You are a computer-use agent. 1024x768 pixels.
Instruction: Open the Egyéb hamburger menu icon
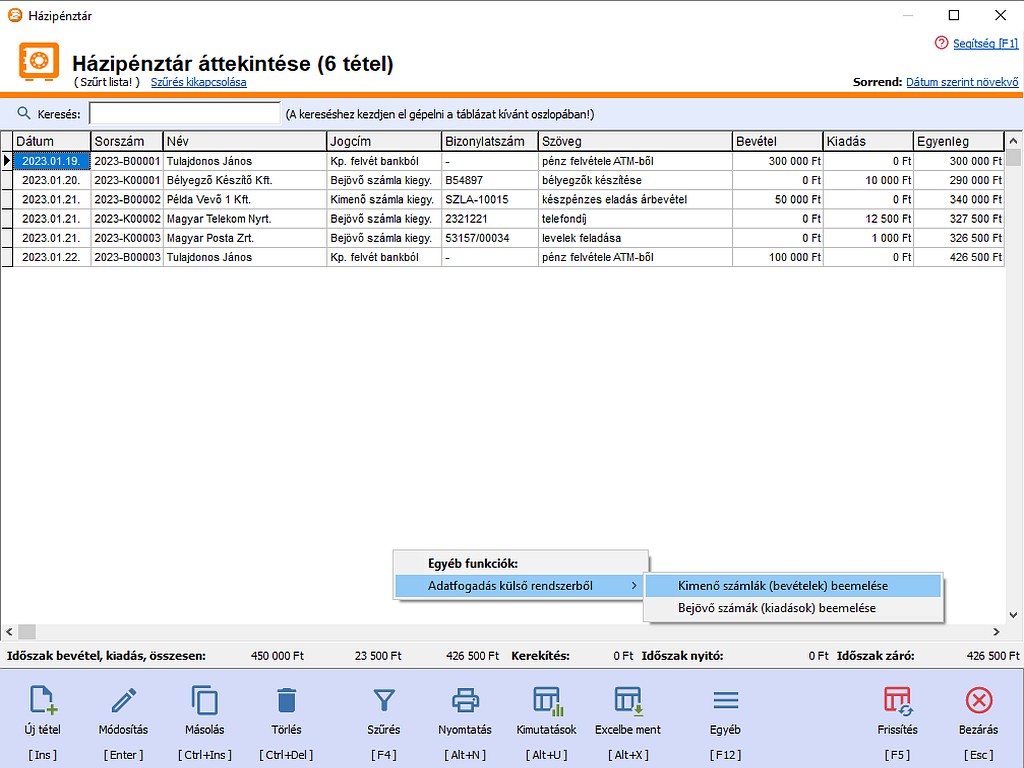click(x=725, y=700)
